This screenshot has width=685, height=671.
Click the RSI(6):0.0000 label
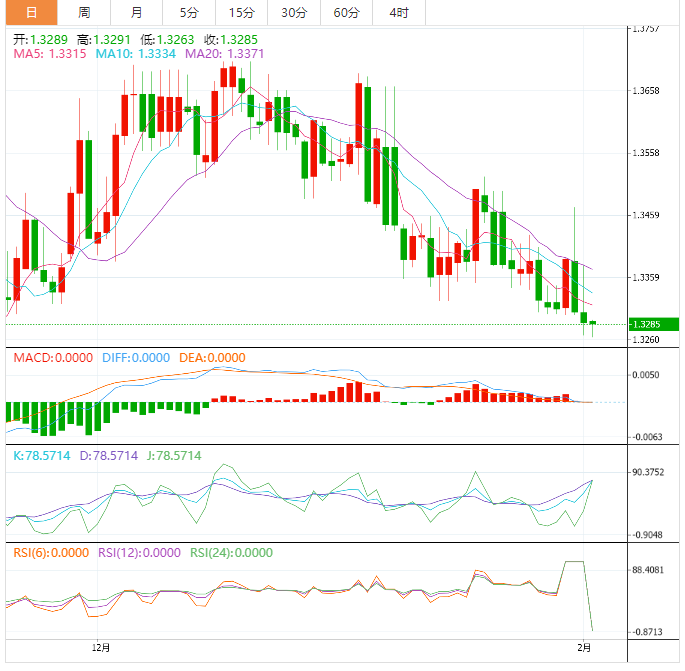click(50, 552)
